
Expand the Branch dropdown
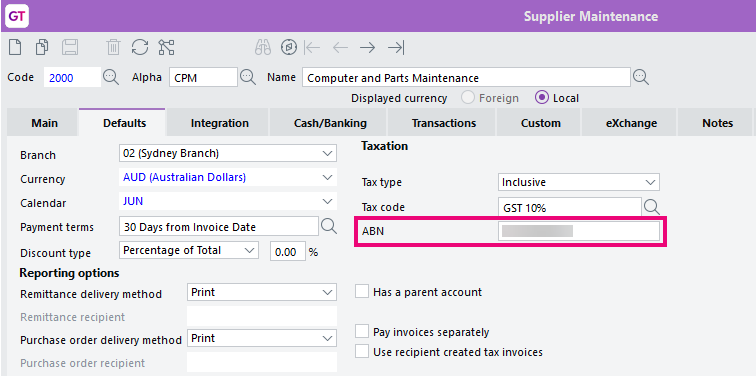228,154
